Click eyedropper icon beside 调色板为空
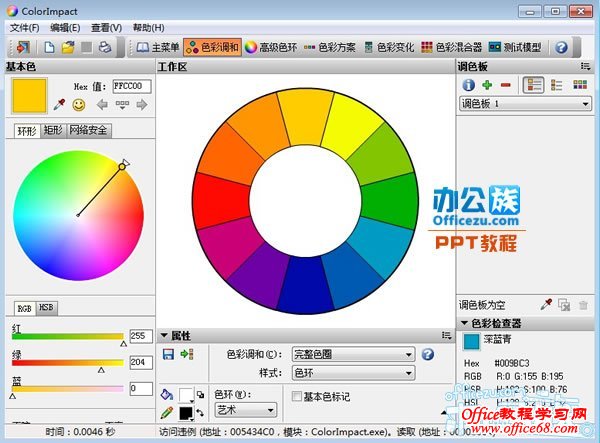This screenshot has width=600, height=443. pos(546,305)
